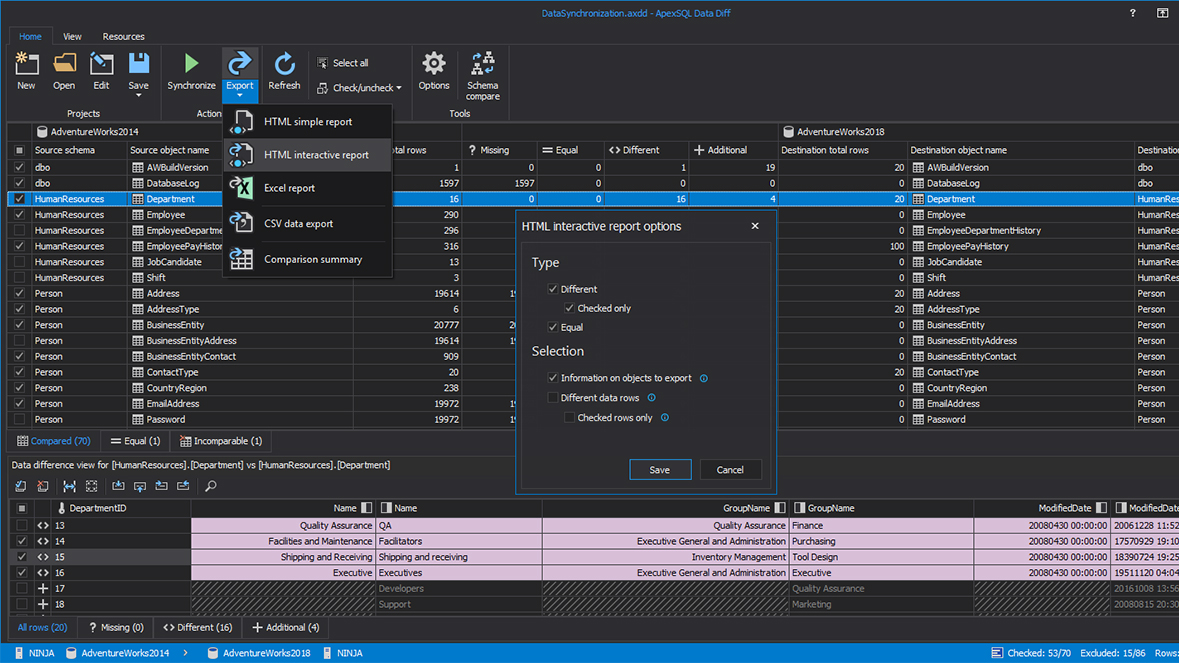This screenshot has height=663, width=1179.
Task: Click the New project icon
Action: (26, 64)
